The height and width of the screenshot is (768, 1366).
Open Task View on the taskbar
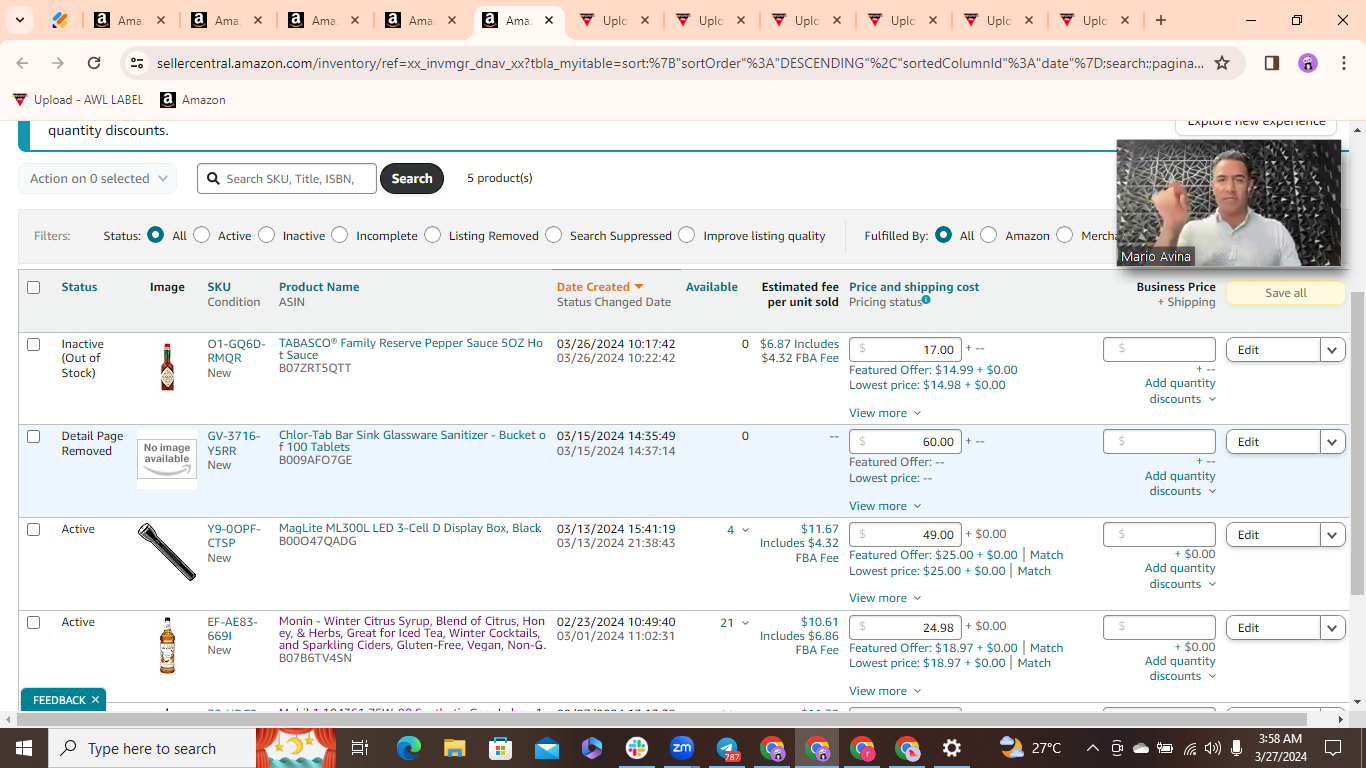point(360,748)
